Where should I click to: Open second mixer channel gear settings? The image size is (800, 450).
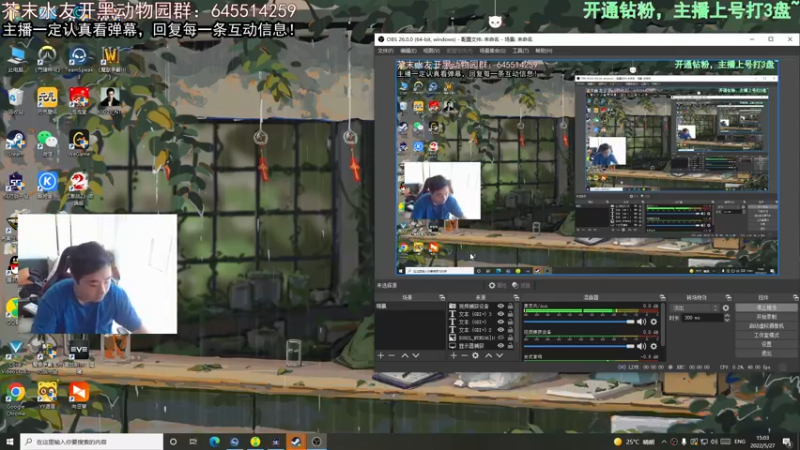tap(654, 346)
